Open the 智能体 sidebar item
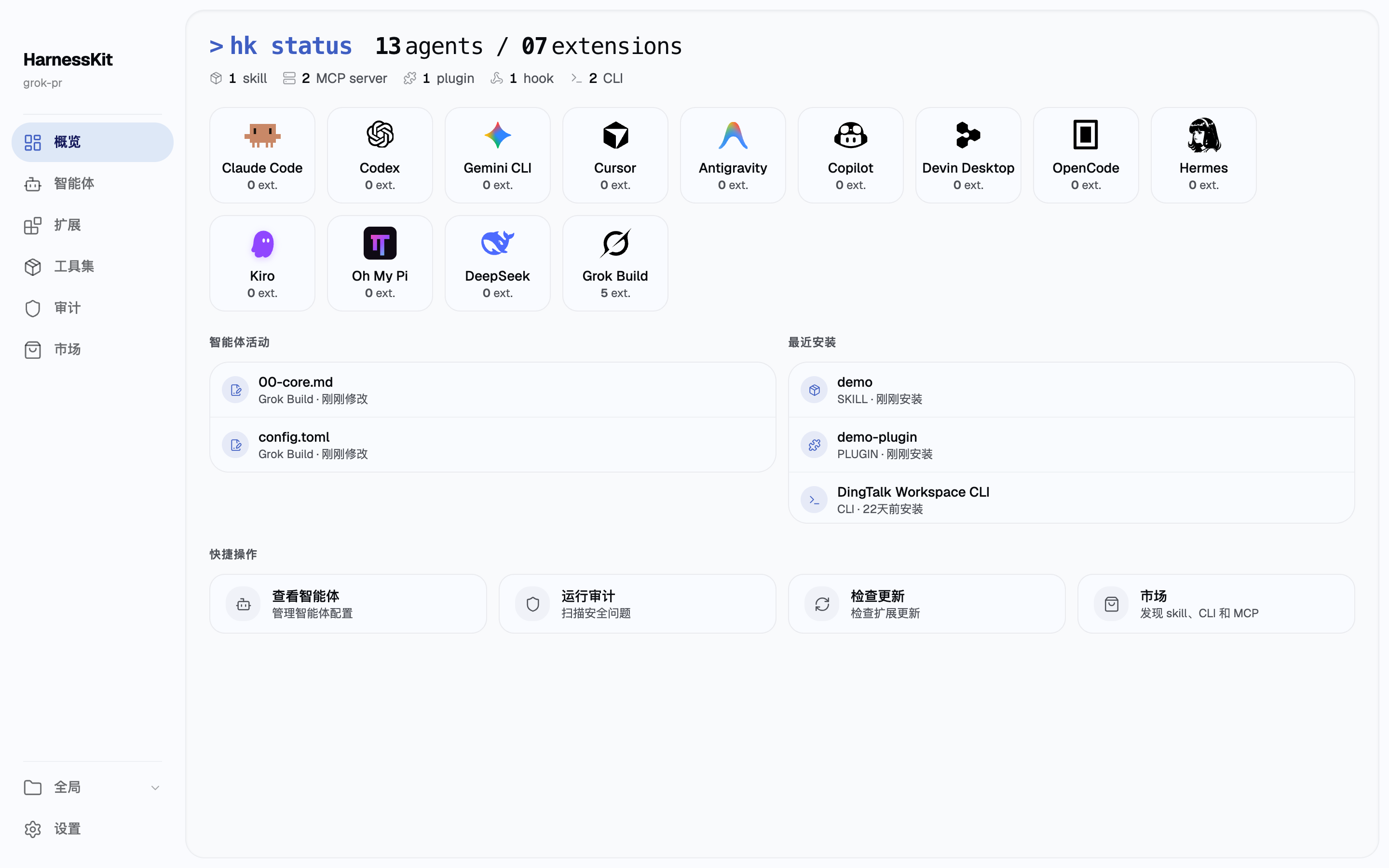The height and width of the screenshot is (868, 1389). [x=93, y=184]
